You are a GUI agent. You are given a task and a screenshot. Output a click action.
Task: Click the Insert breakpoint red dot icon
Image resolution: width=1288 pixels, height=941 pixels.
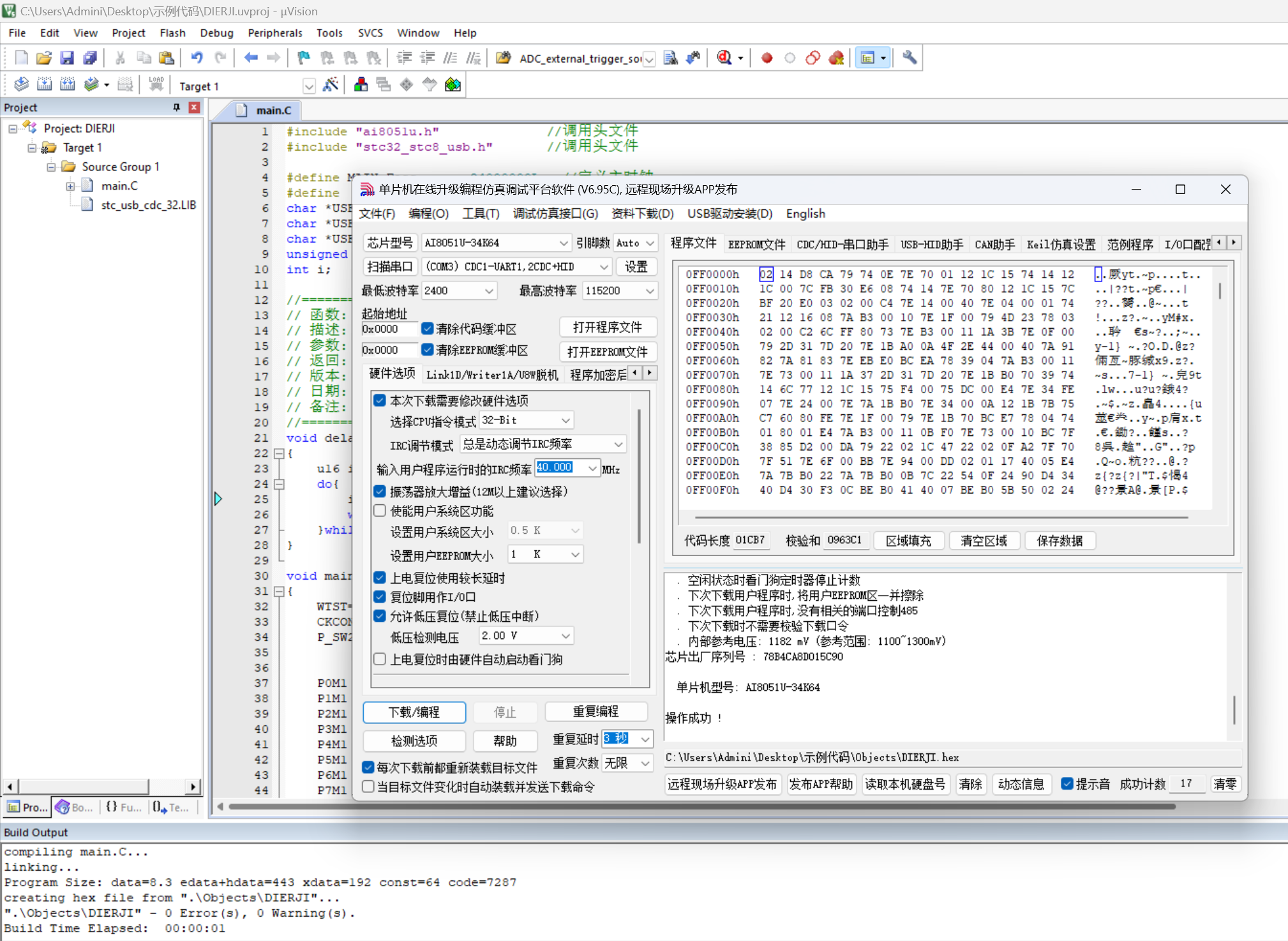(767, 58)
